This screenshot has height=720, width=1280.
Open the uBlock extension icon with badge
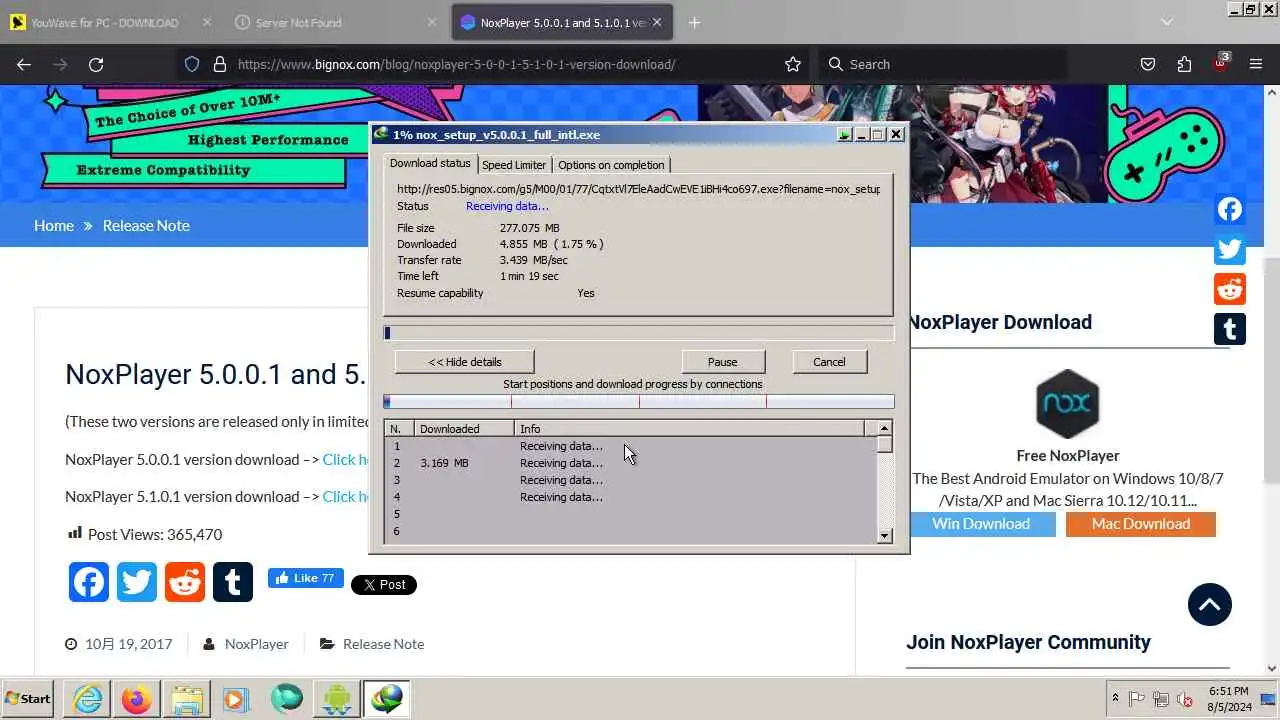[x=1221, y=62]
